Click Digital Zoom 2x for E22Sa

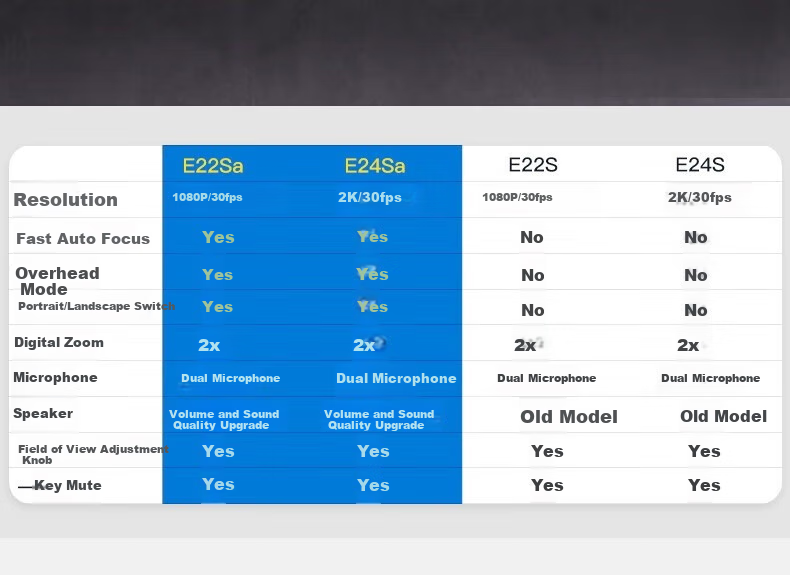209,345
